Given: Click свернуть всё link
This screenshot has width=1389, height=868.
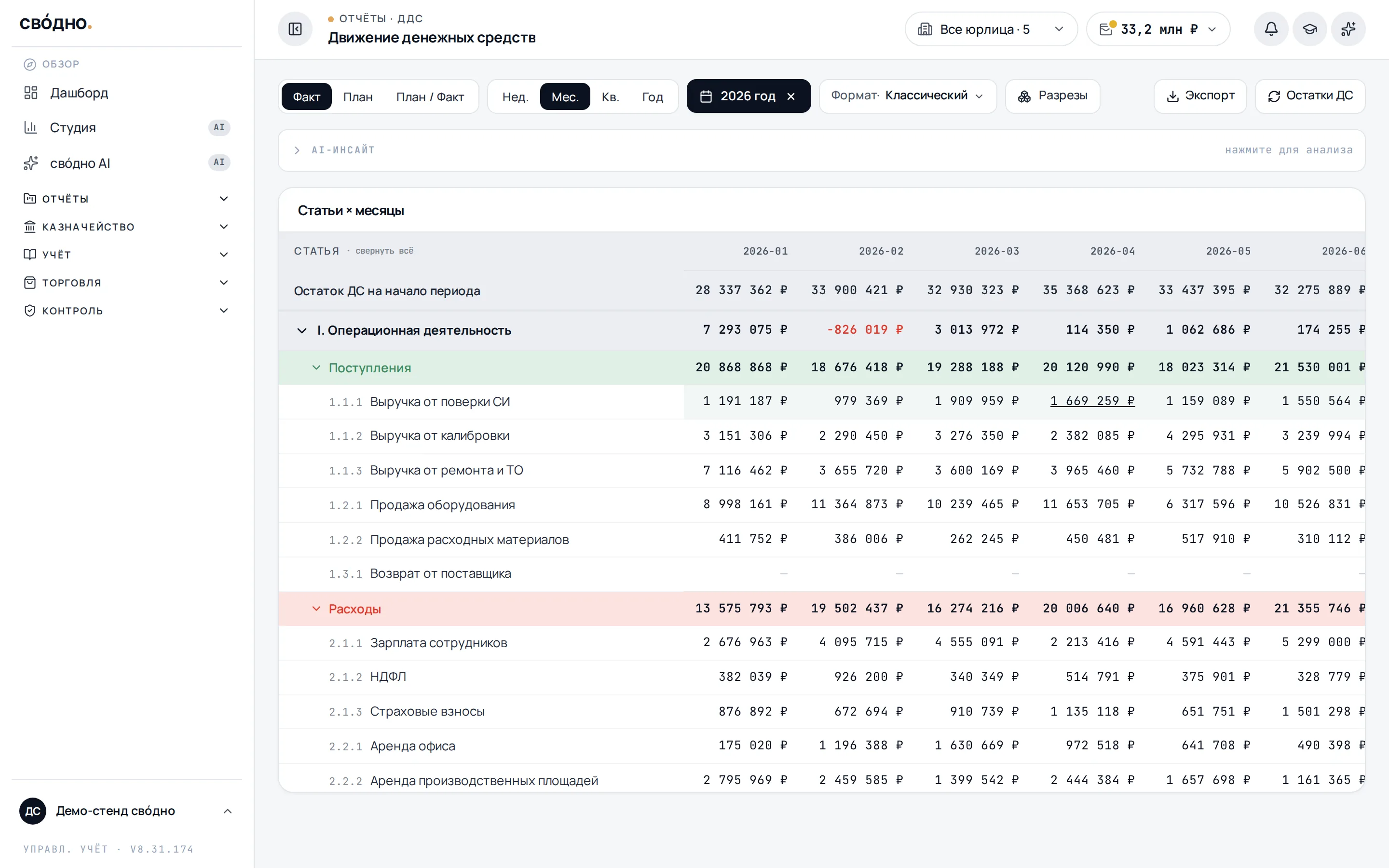Looking at the screenshot, I should pyautogui.click(x=384, y=251).
